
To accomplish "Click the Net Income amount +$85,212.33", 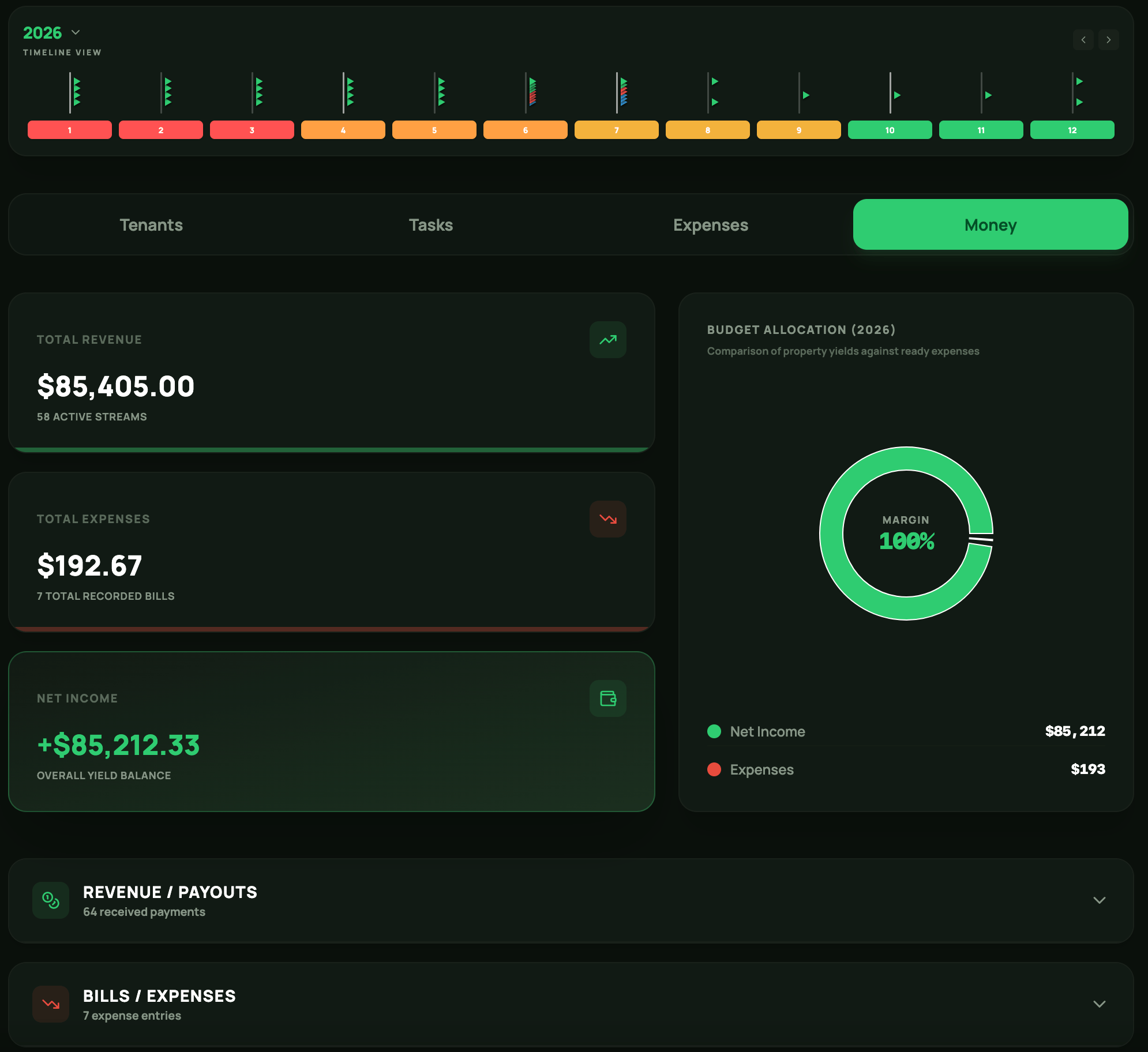I will coord(118,745).
